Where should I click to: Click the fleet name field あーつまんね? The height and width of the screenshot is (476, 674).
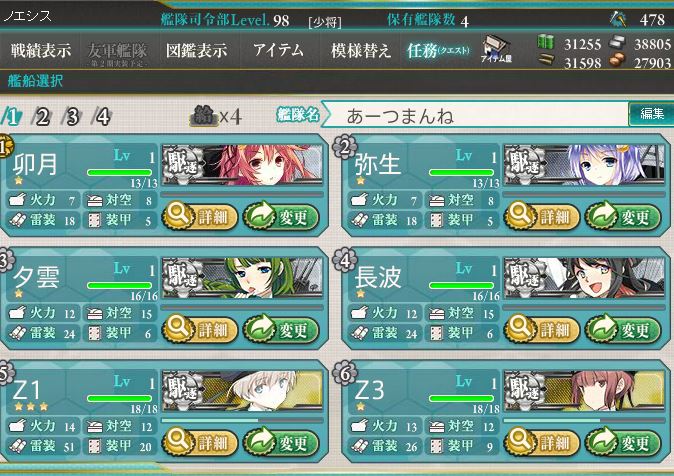pos(475,115)
